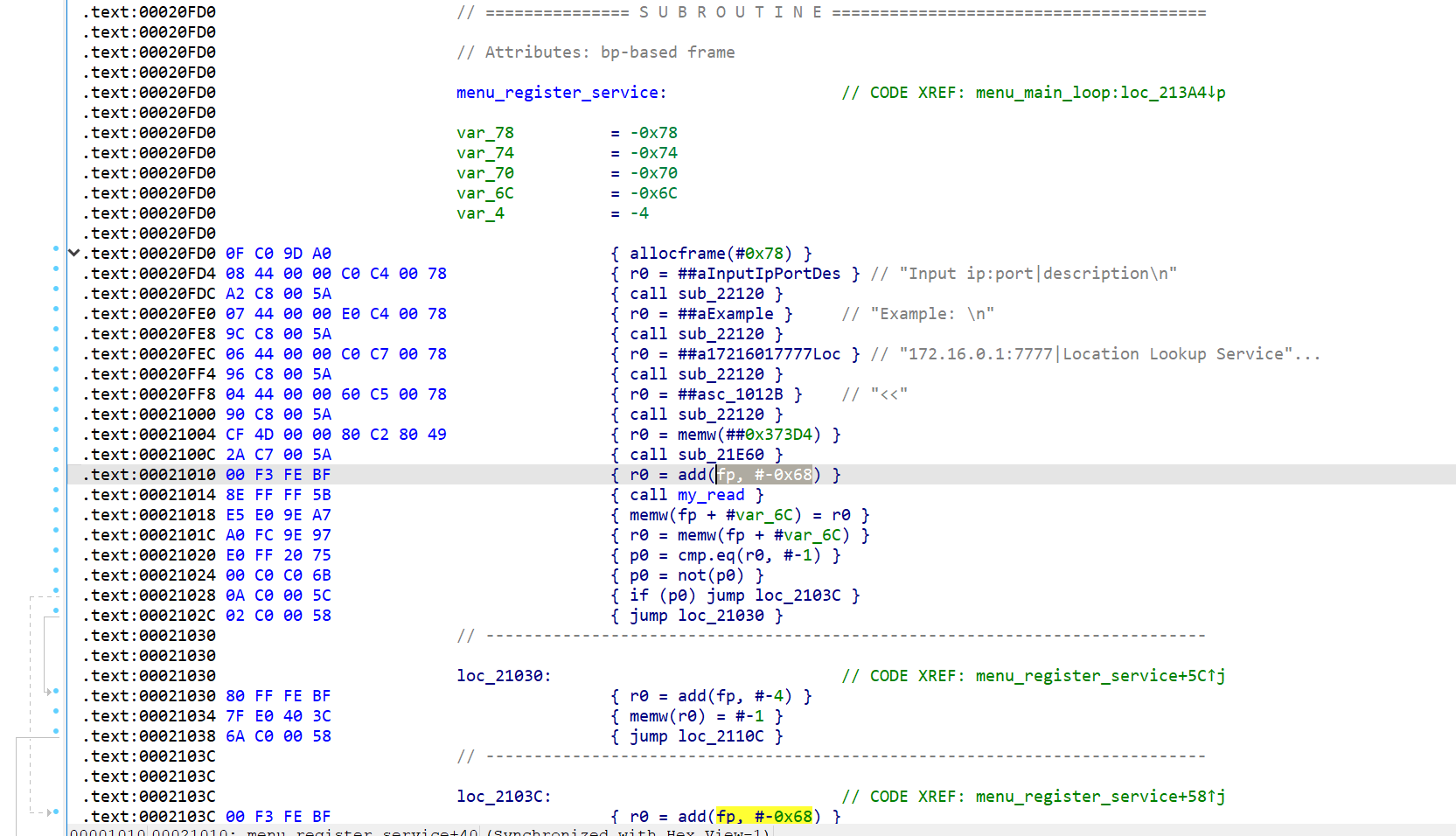The height and width of the screenshot is (836, 1456).
Task: Click breakpoint dot beside address 00021020
Action: (x=56, y=551)
